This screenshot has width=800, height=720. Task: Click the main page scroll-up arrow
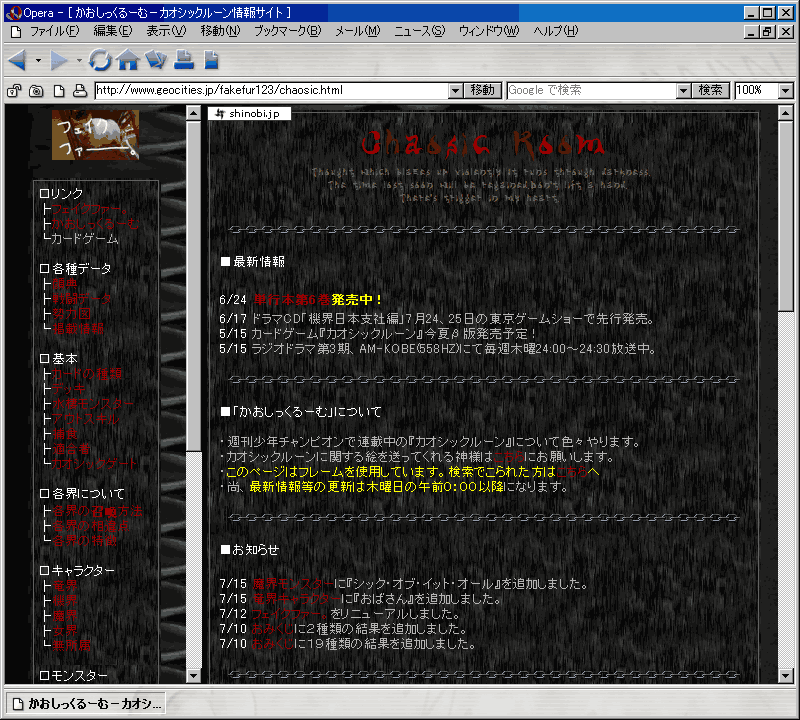click(786, 113)
